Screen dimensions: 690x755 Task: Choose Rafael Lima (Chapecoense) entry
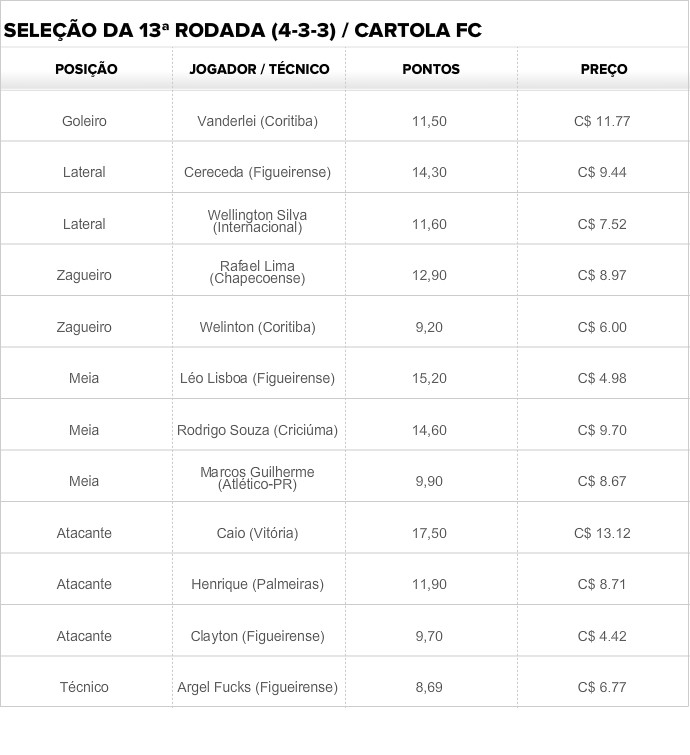(x=257, y=272)
